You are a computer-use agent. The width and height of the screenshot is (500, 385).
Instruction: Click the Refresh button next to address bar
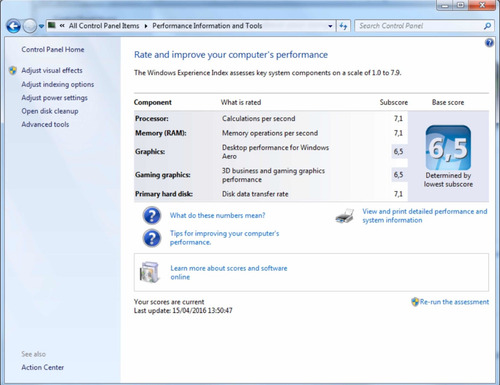343,26
